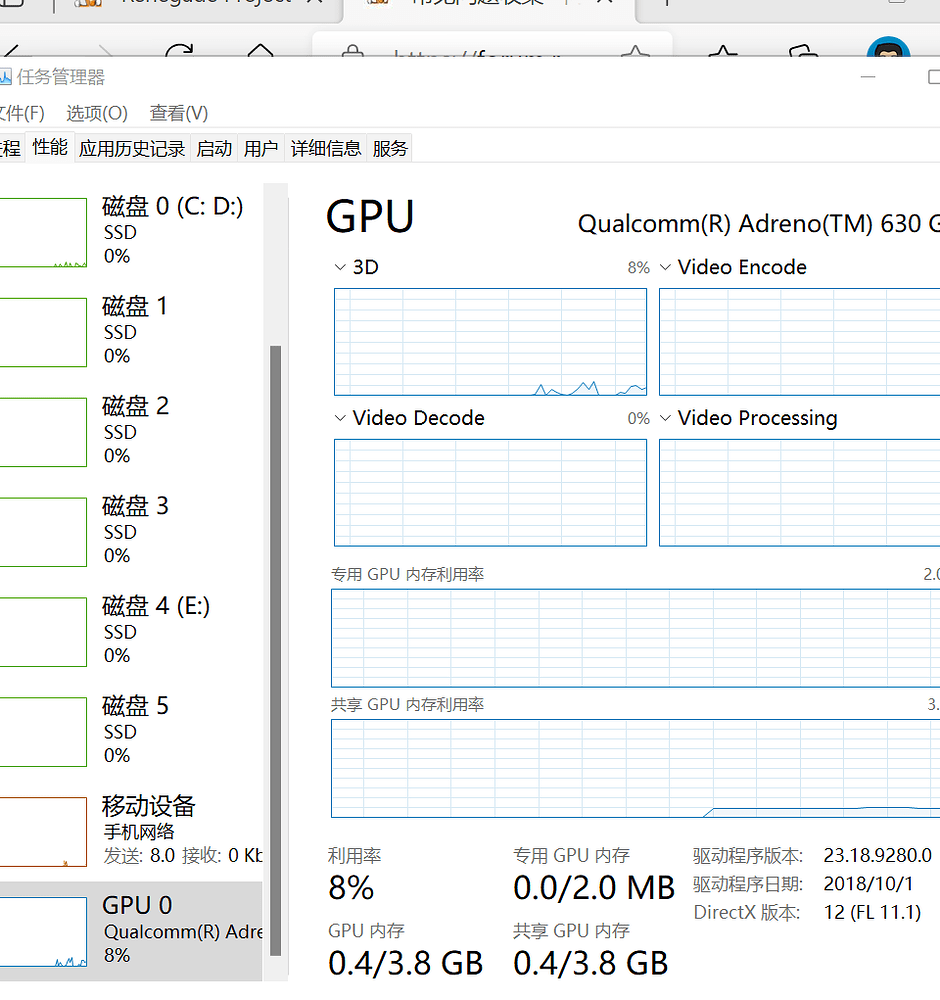The height and width of the screenshot is (1000, 940).
Task: Click the 专用 GPU 内存 stat label
Action: point(571,855)
